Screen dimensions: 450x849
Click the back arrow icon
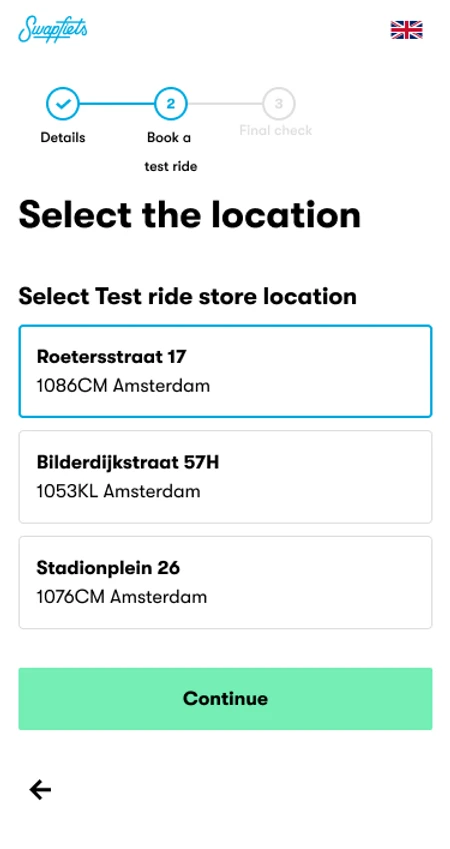tap(40, 790)
